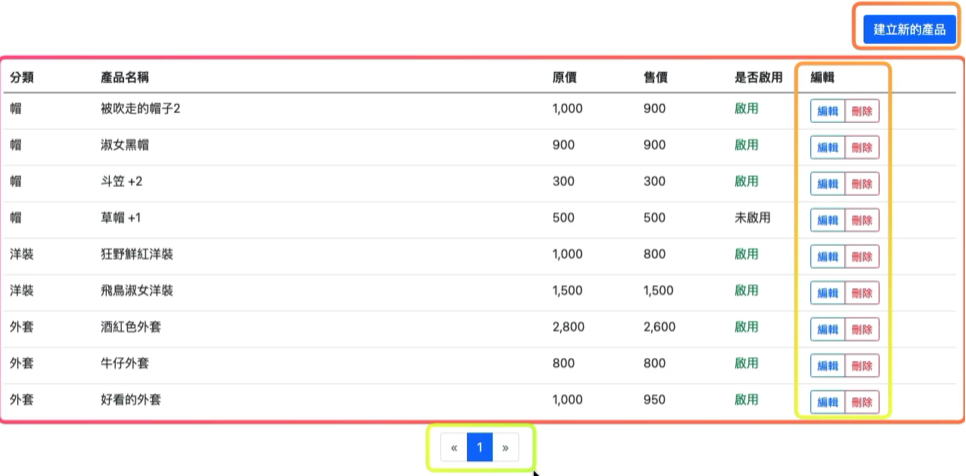Click sale price 950
Image resolution: width=966 pixels, height=476 pixels.
pyautogui.click(x=654, y=400)
